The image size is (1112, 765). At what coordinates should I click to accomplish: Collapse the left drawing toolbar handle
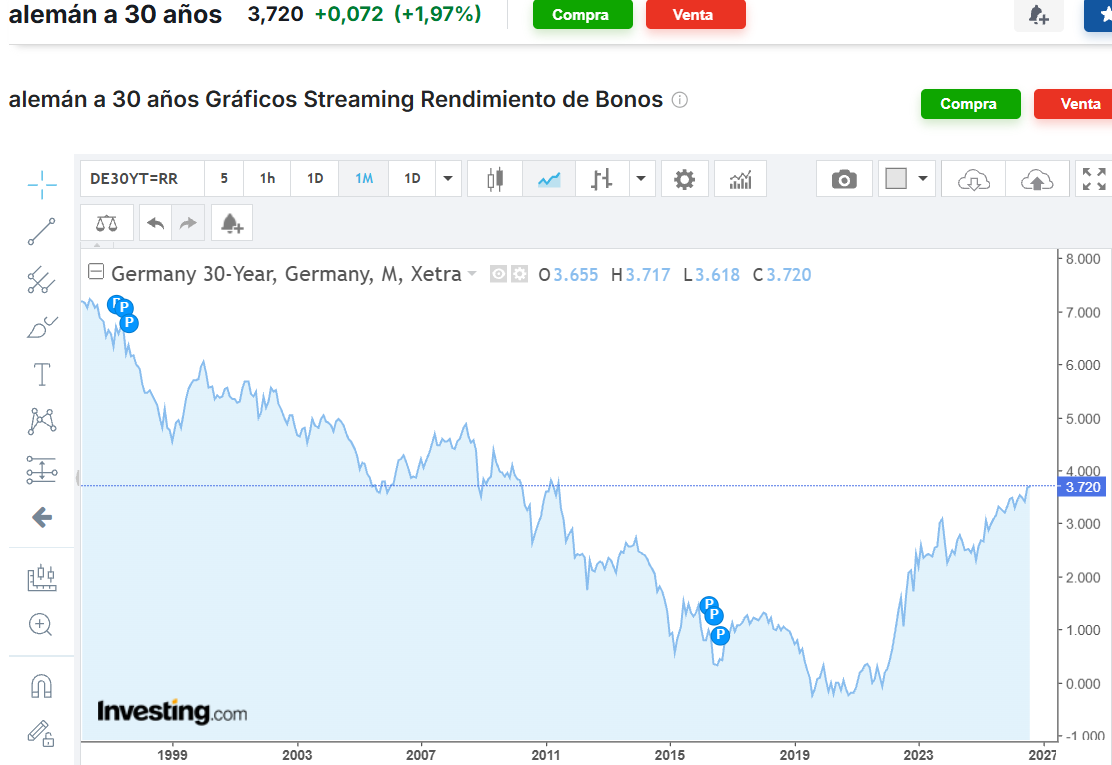coord(77,477)
